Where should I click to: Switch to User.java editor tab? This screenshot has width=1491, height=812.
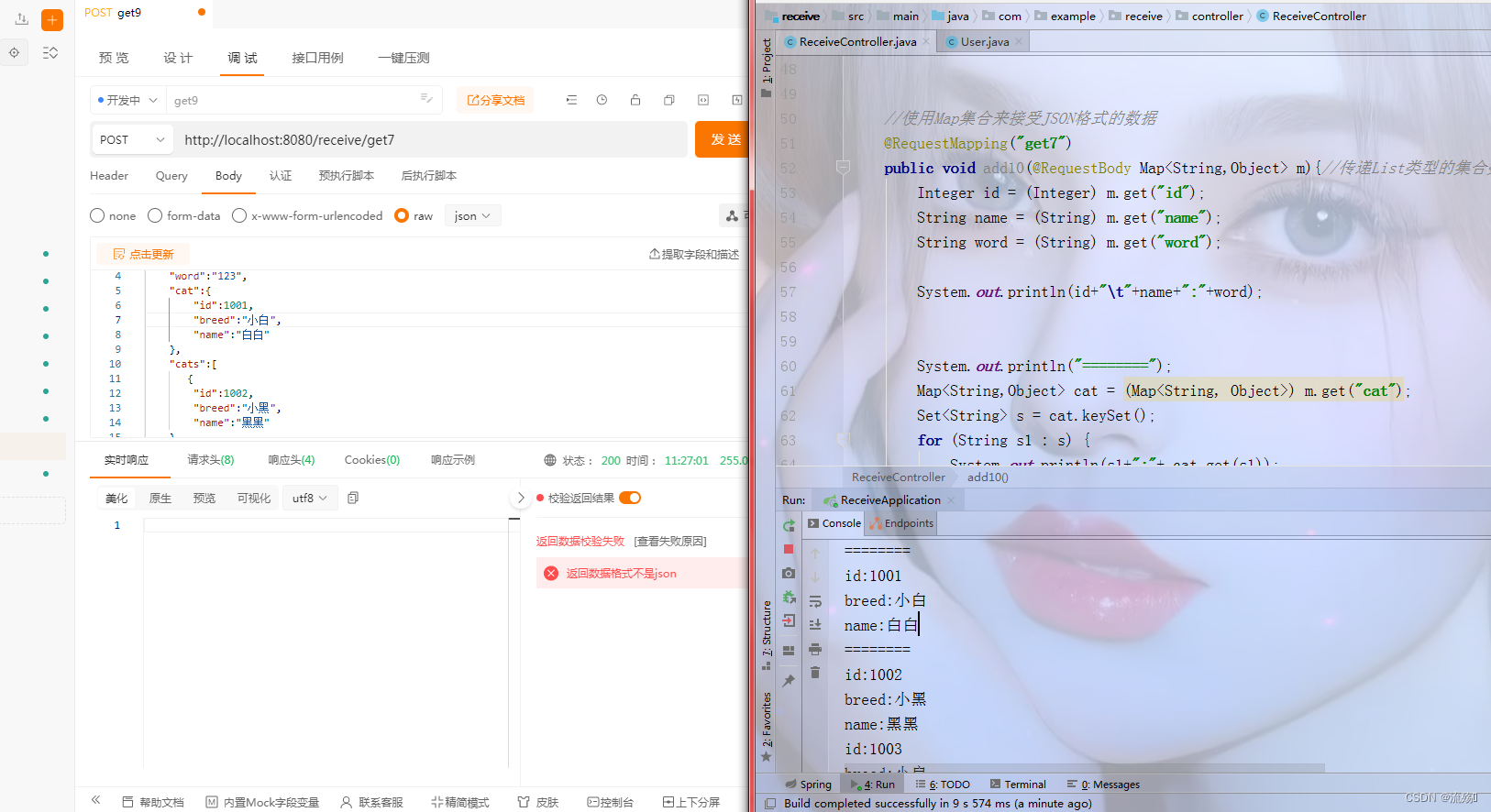[984, 41]
